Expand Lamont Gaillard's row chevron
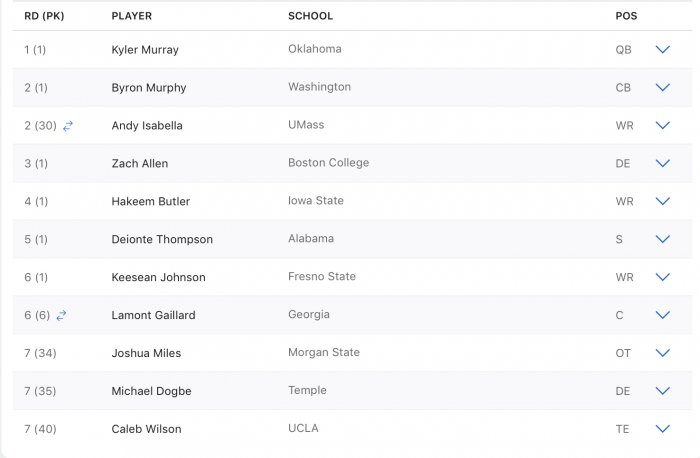Viewport: 700px width, 458px height. point(662,315)
